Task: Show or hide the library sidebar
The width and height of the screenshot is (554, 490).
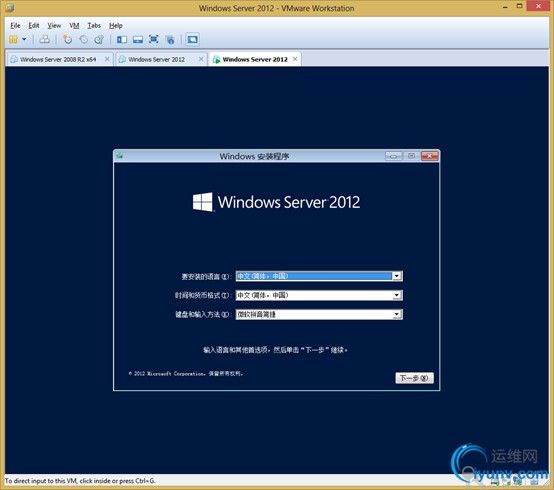Action: tap(122, 39)
